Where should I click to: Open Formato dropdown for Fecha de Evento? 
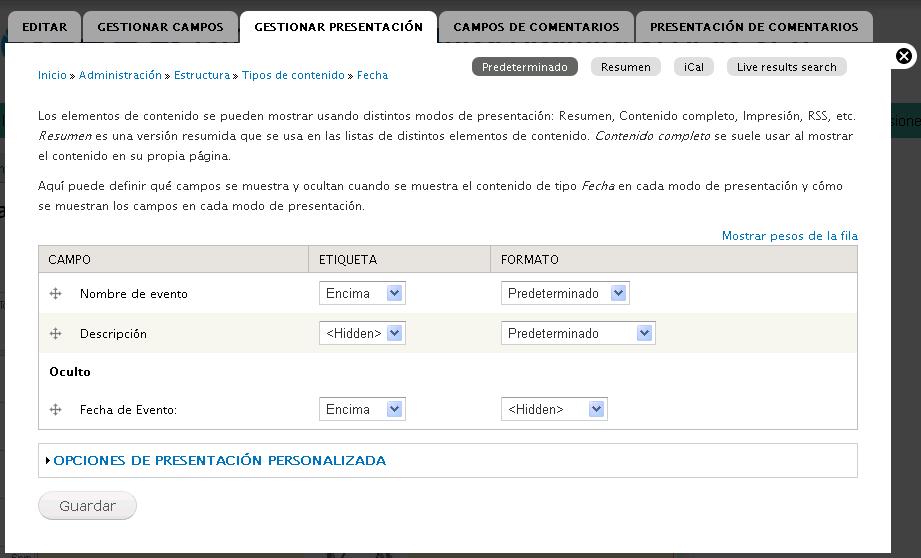(x=554, y=409)
